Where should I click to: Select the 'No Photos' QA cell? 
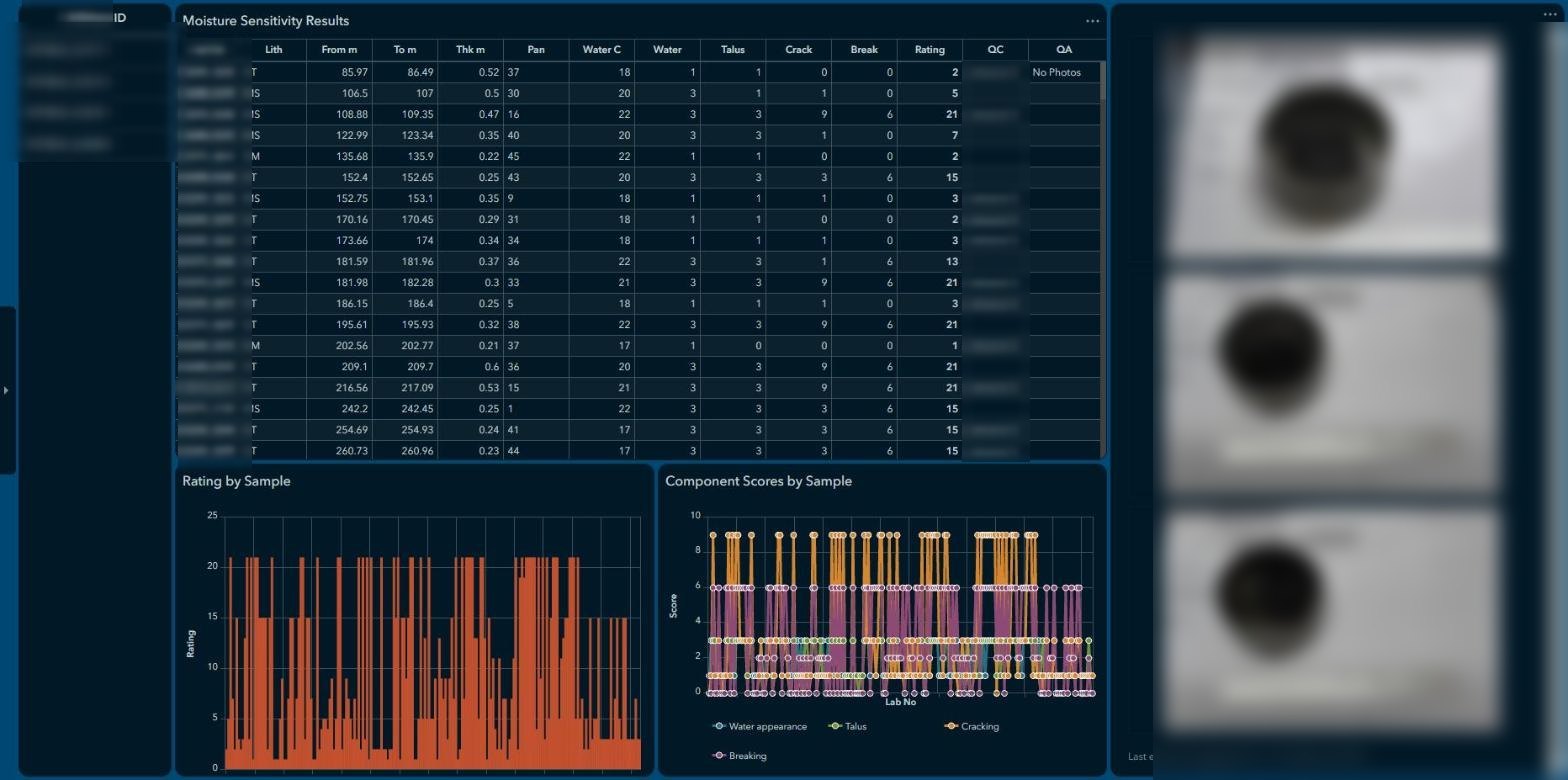coord(1064,72)
